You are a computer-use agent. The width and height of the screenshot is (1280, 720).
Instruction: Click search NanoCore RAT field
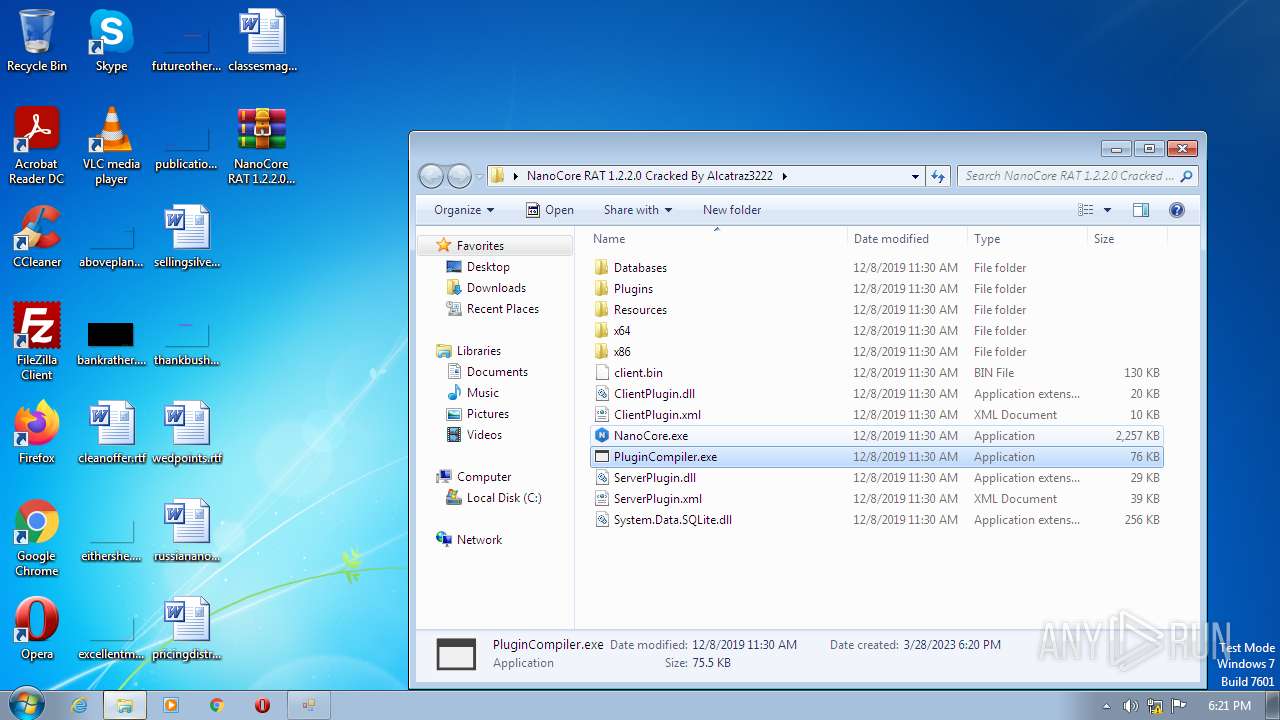(x=1077, y=176)
